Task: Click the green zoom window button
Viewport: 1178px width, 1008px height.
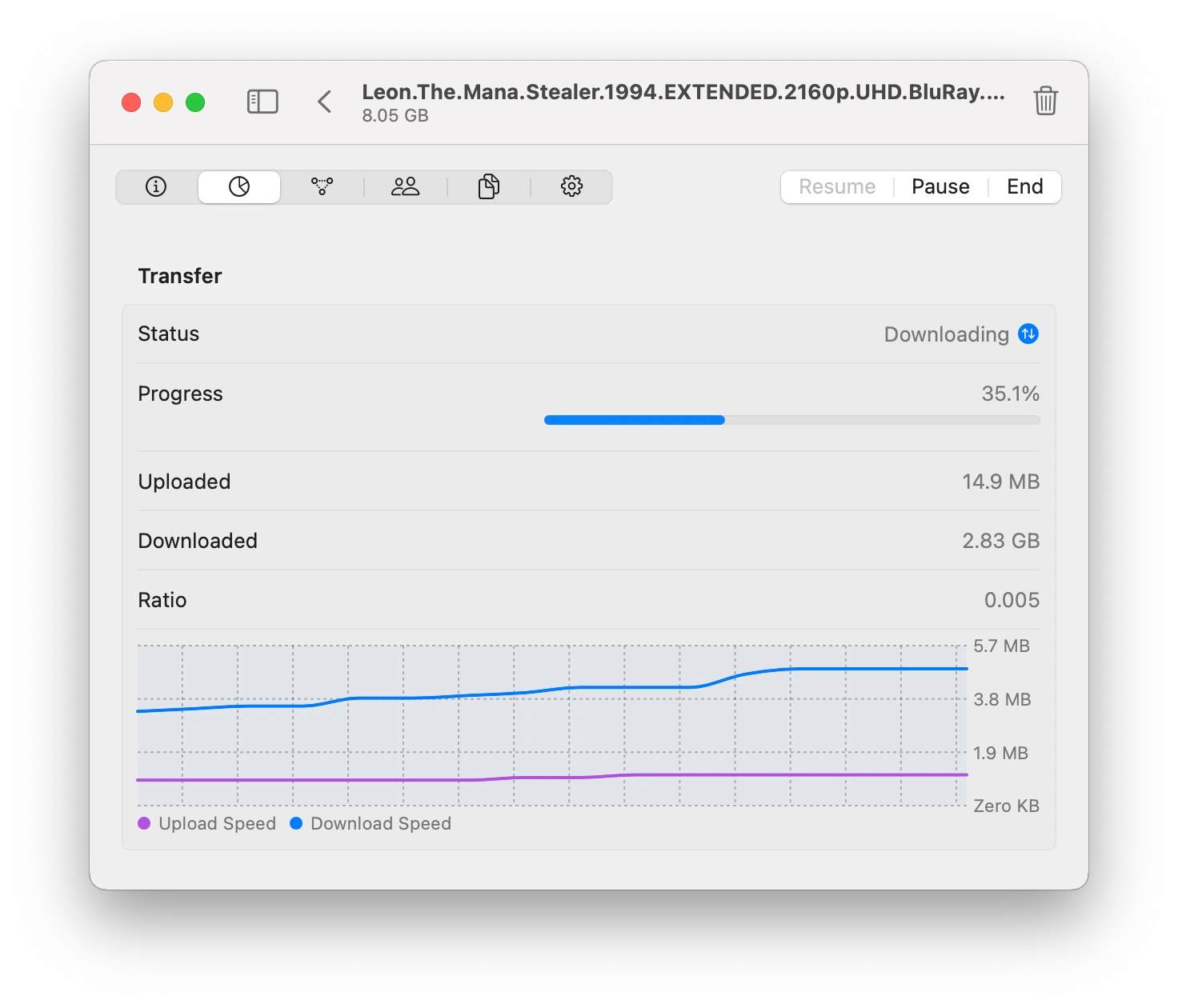Action: click(195, 102)
